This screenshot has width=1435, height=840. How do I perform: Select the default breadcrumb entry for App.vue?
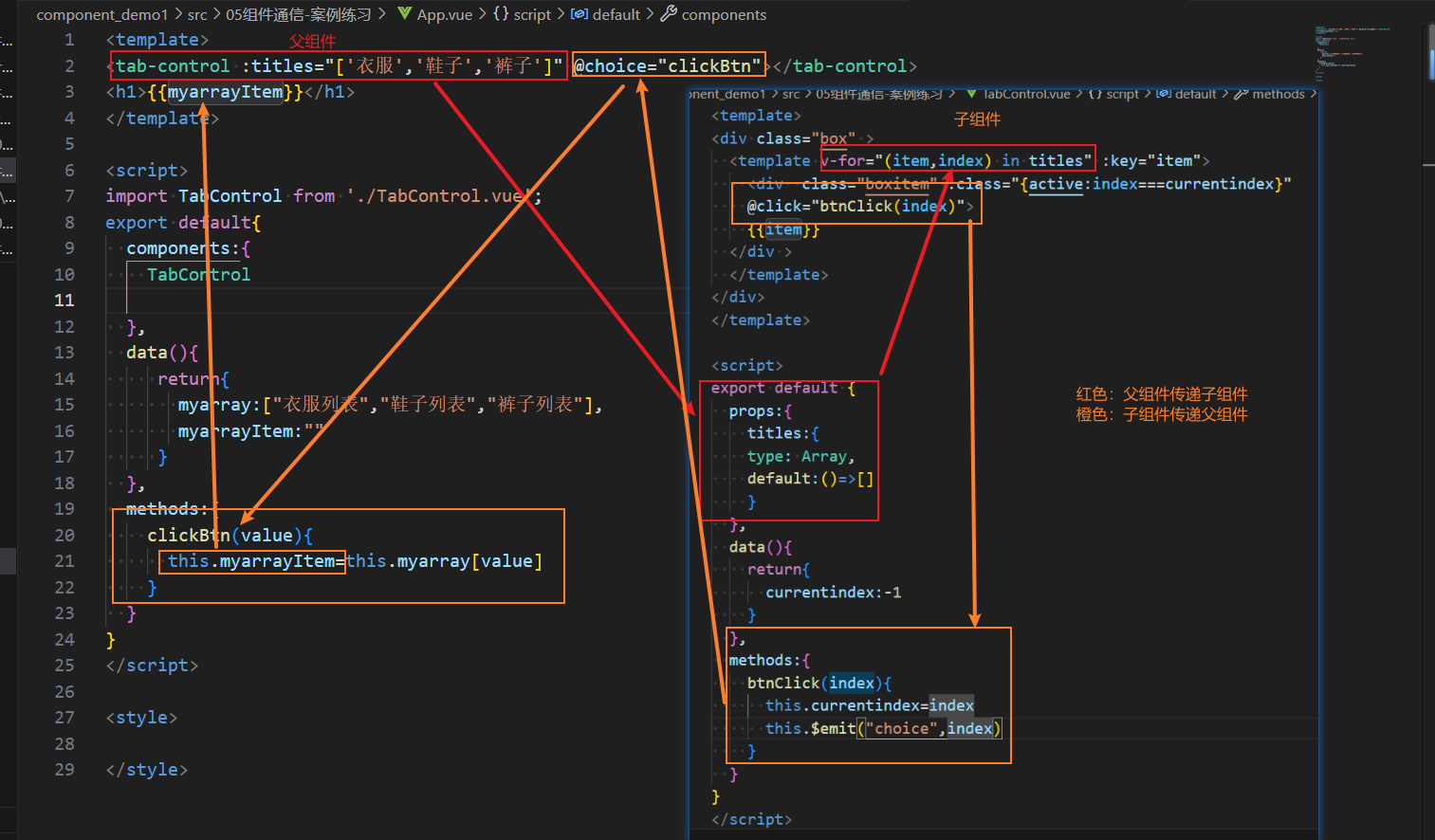pos(616,14)
